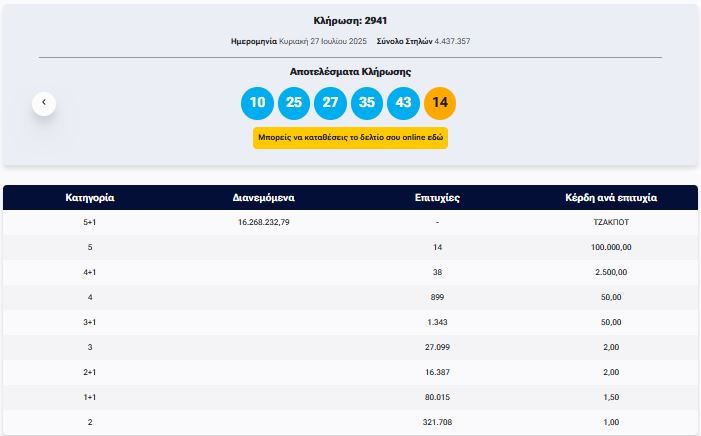Select the blue ball number 27
701x436 pixels.
click(330, 103)
